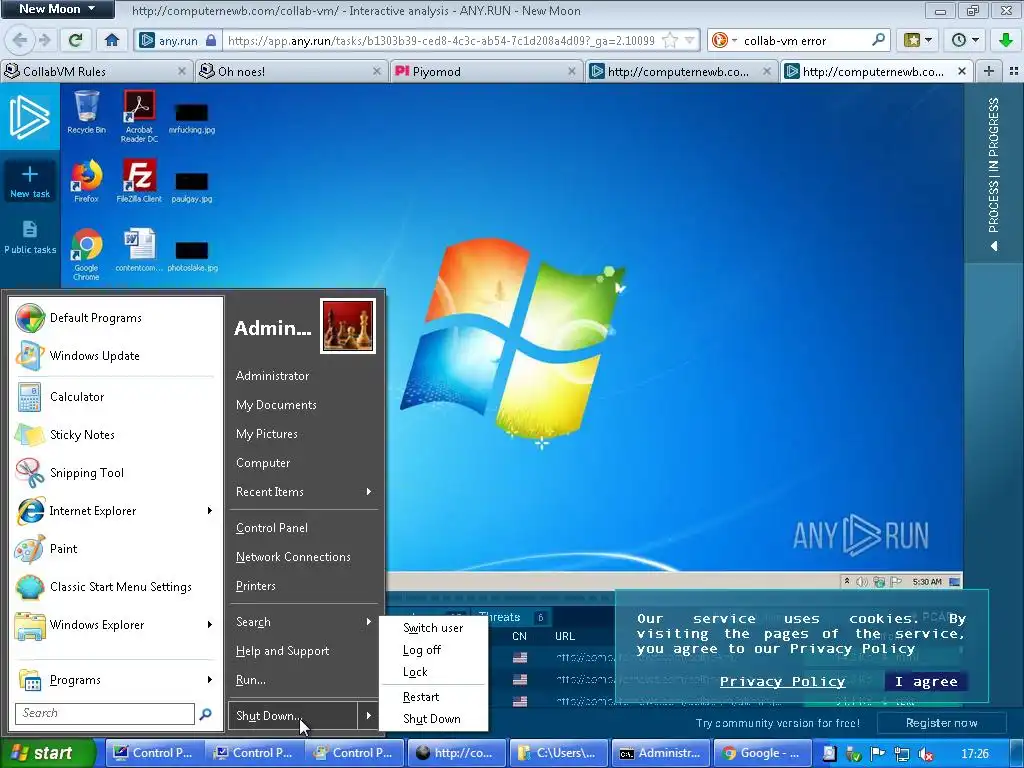The image size is (1024, 768).
Task: Choose Switch user from shutdown menu
Action: [433, 628]
